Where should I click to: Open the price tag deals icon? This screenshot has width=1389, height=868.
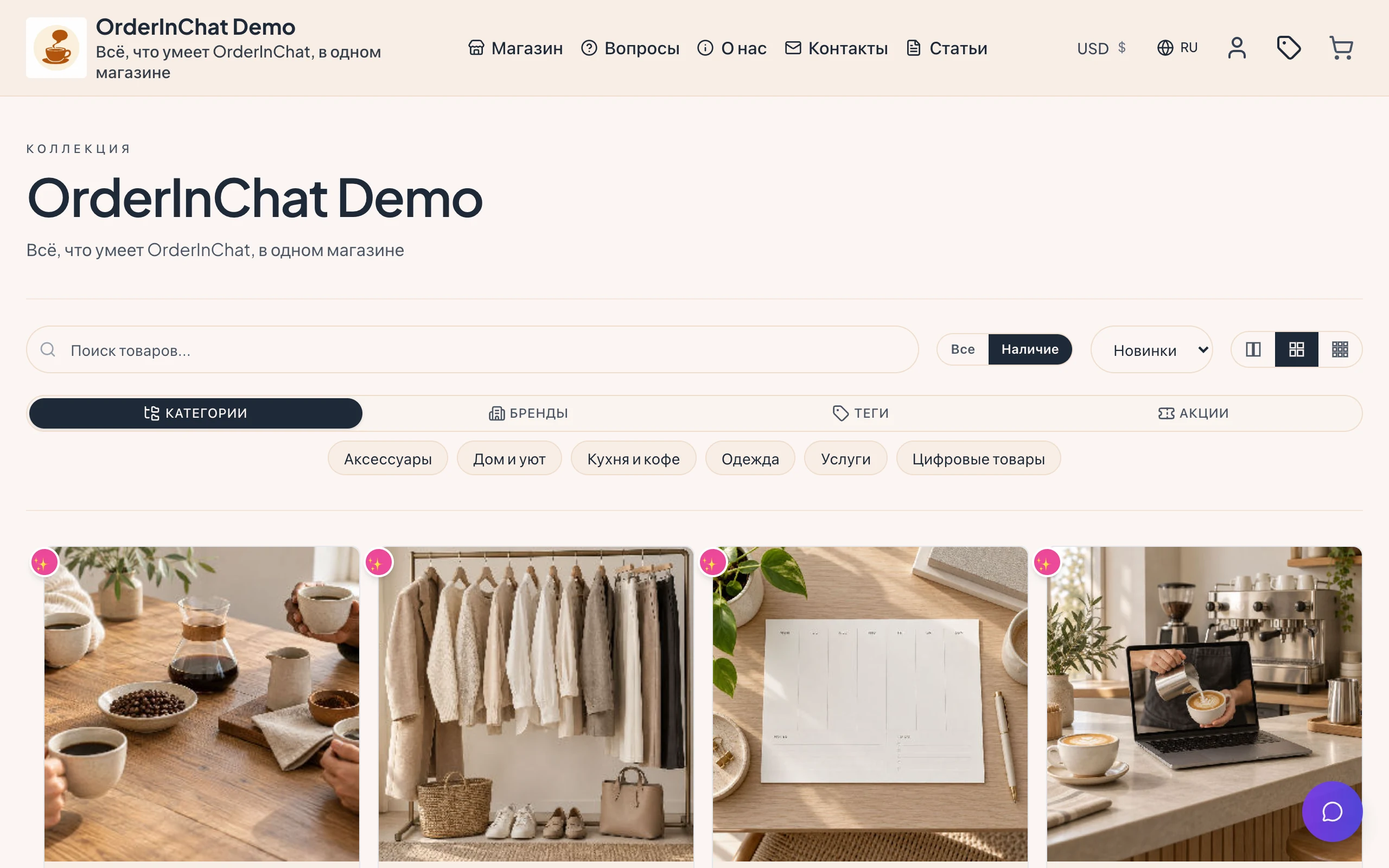click(1289, 48)
